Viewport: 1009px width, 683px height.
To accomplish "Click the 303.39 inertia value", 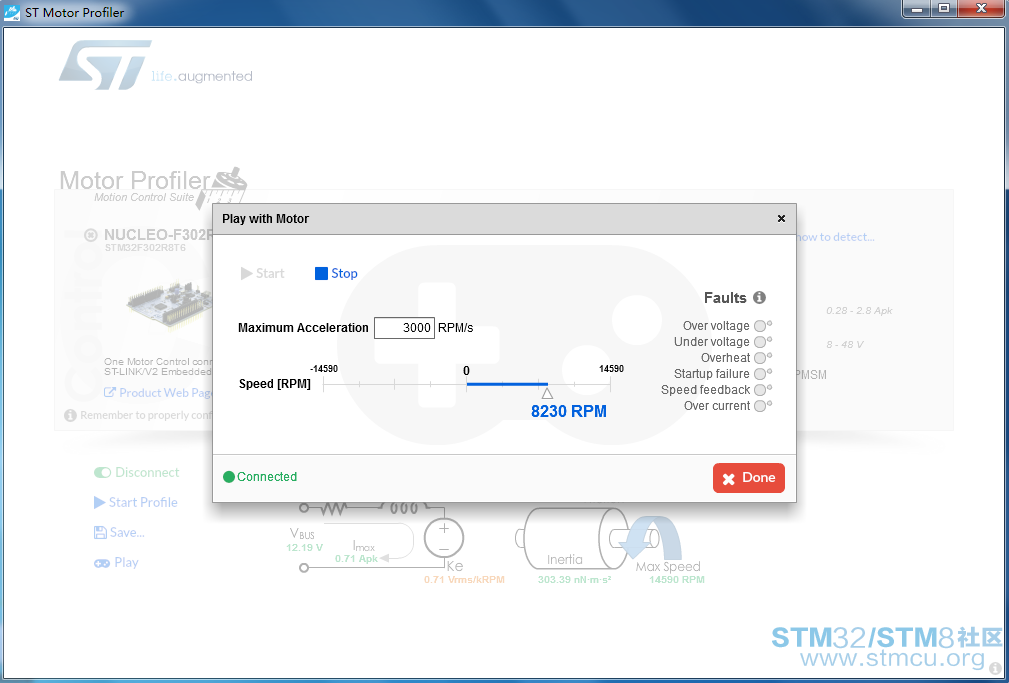I will pyautogui.click(x=575, y=579).
